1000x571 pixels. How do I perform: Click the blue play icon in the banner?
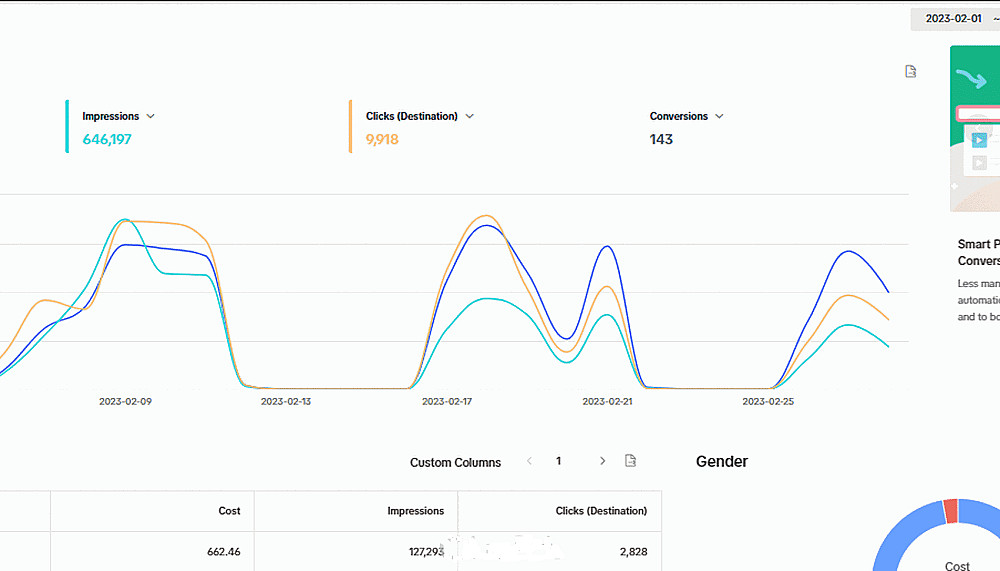click(x=979, y=140)
